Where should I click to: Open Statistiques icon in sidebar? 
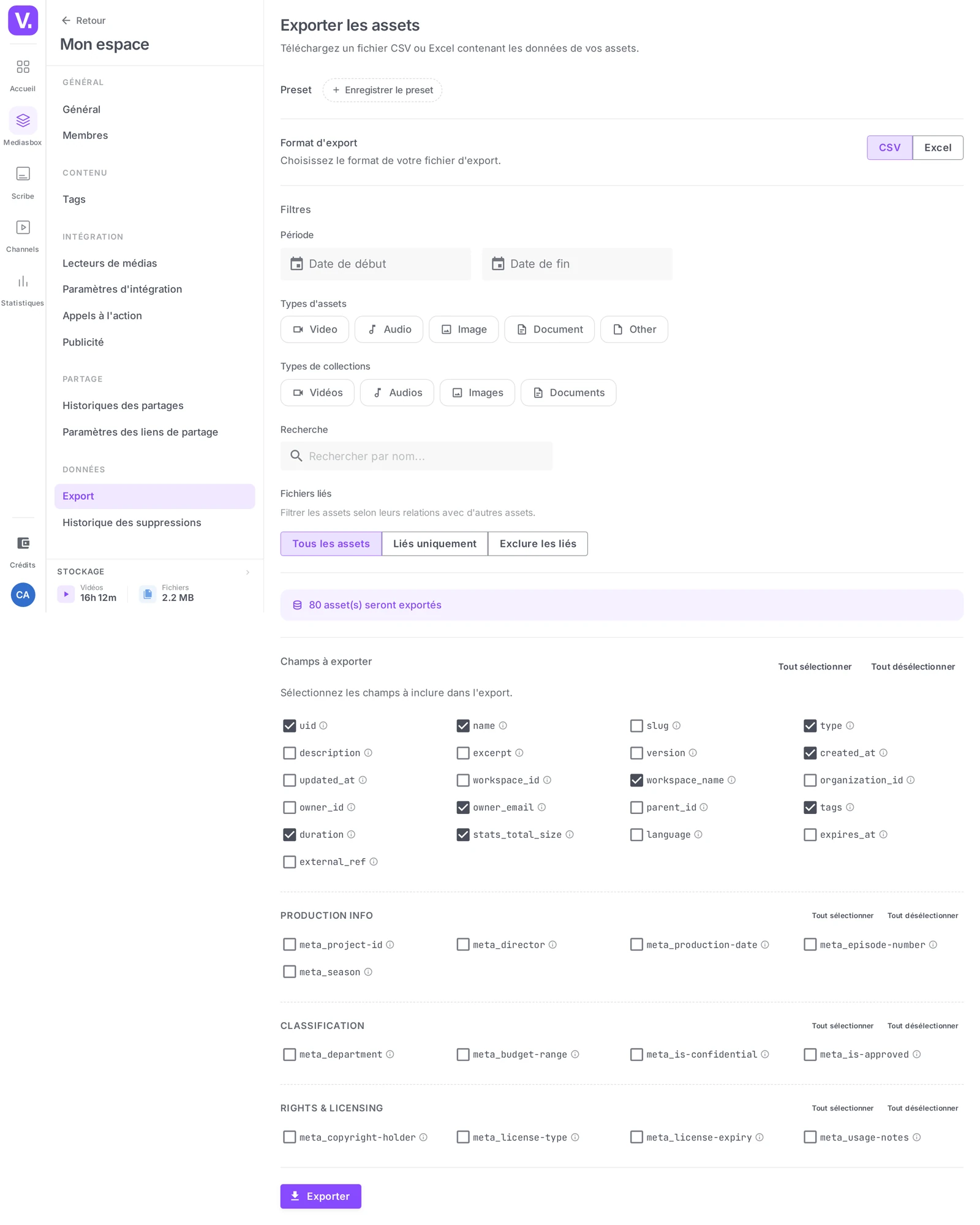pos(23,282)
